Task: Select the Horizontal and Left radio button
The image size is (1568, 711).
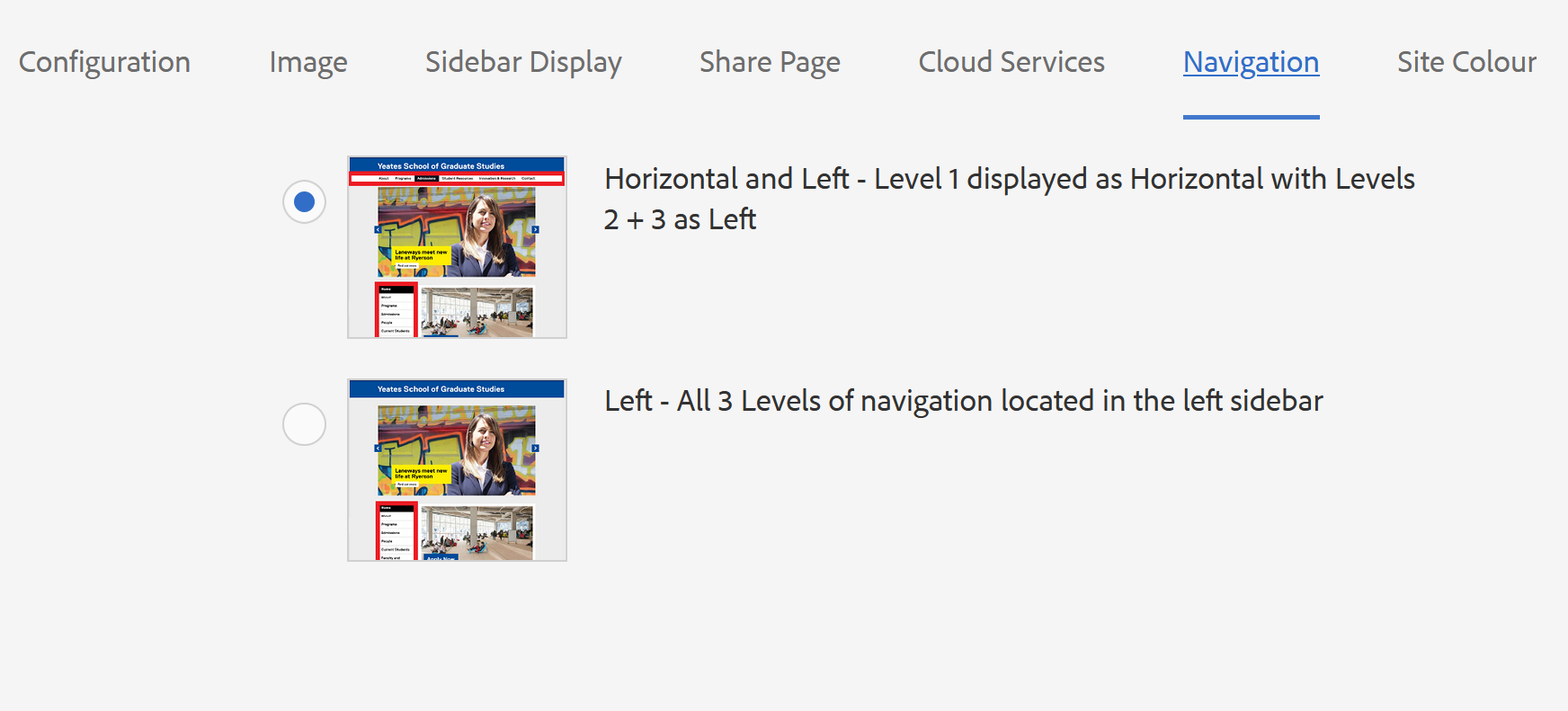Action: [304, 201]
